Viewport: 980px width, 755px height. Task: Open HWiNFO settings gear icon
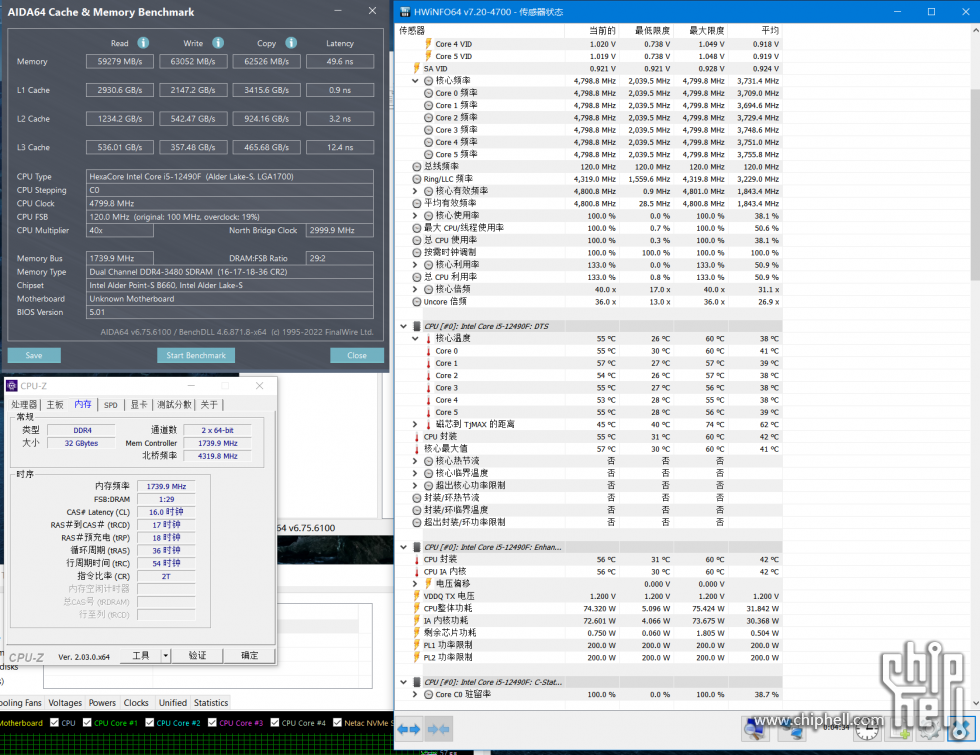pos(930,729)
